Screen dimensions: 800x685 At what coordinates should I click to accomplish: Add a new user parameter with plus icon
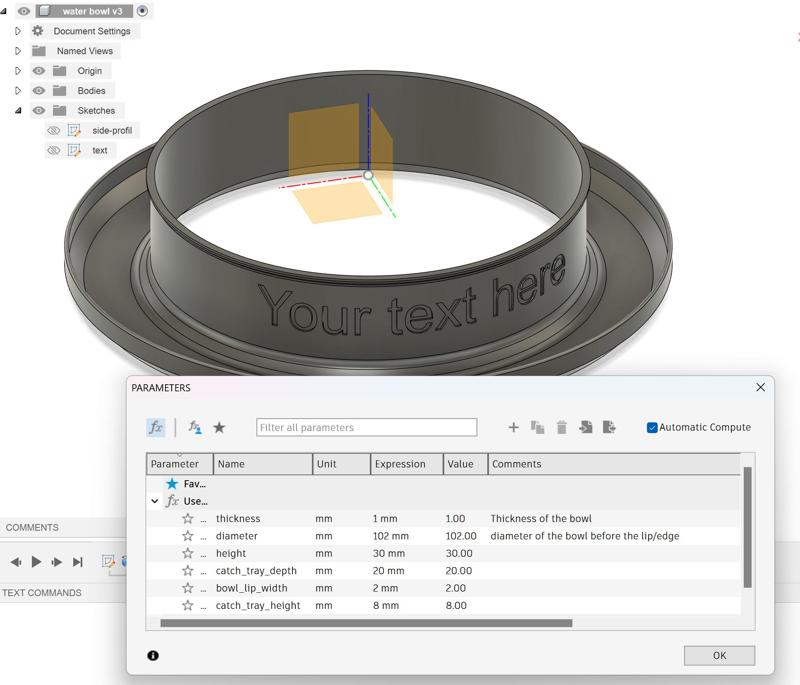514,427
